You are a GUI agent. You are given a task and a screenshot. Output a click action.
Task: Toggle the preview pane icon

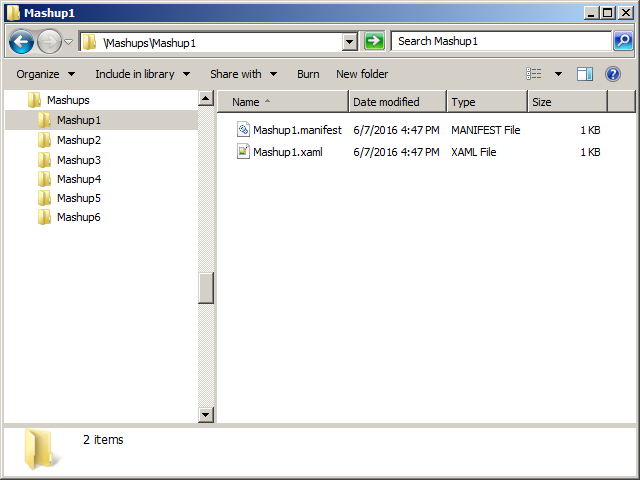click(585, 74)
